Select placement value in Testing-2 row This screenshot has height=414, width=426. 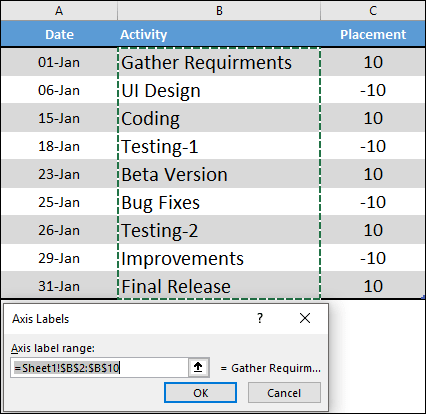click(373, 230)
